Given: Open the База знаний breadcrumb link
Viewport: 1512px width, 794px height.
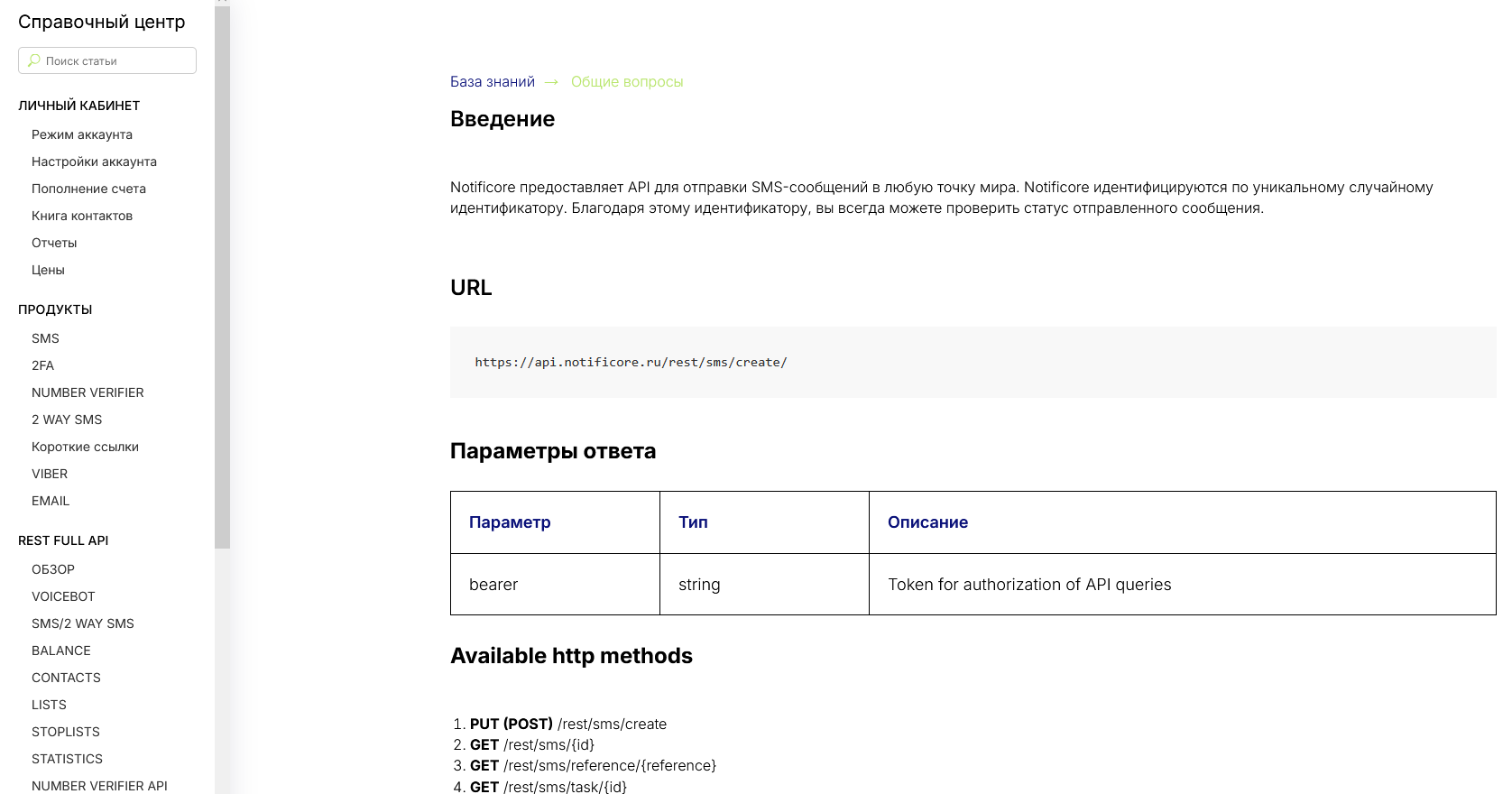Looking at the screenshot, I should coord(492,82).
